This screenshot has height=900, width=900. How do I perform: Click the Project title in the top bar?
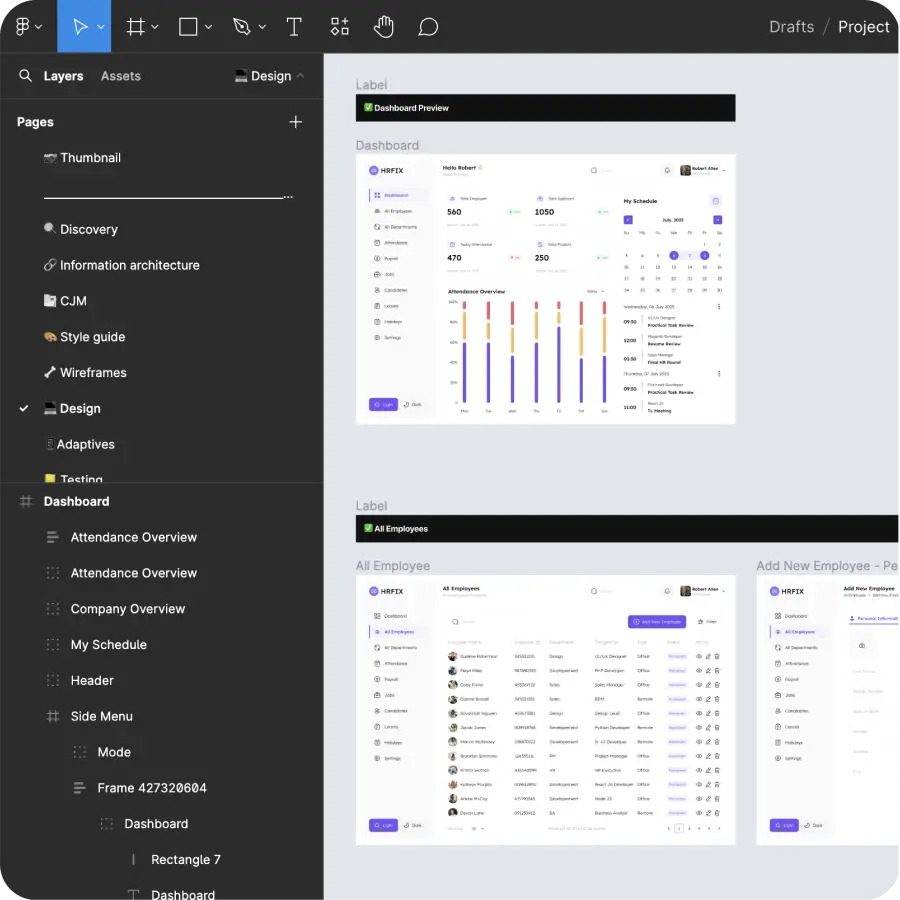tap(863, 26)
